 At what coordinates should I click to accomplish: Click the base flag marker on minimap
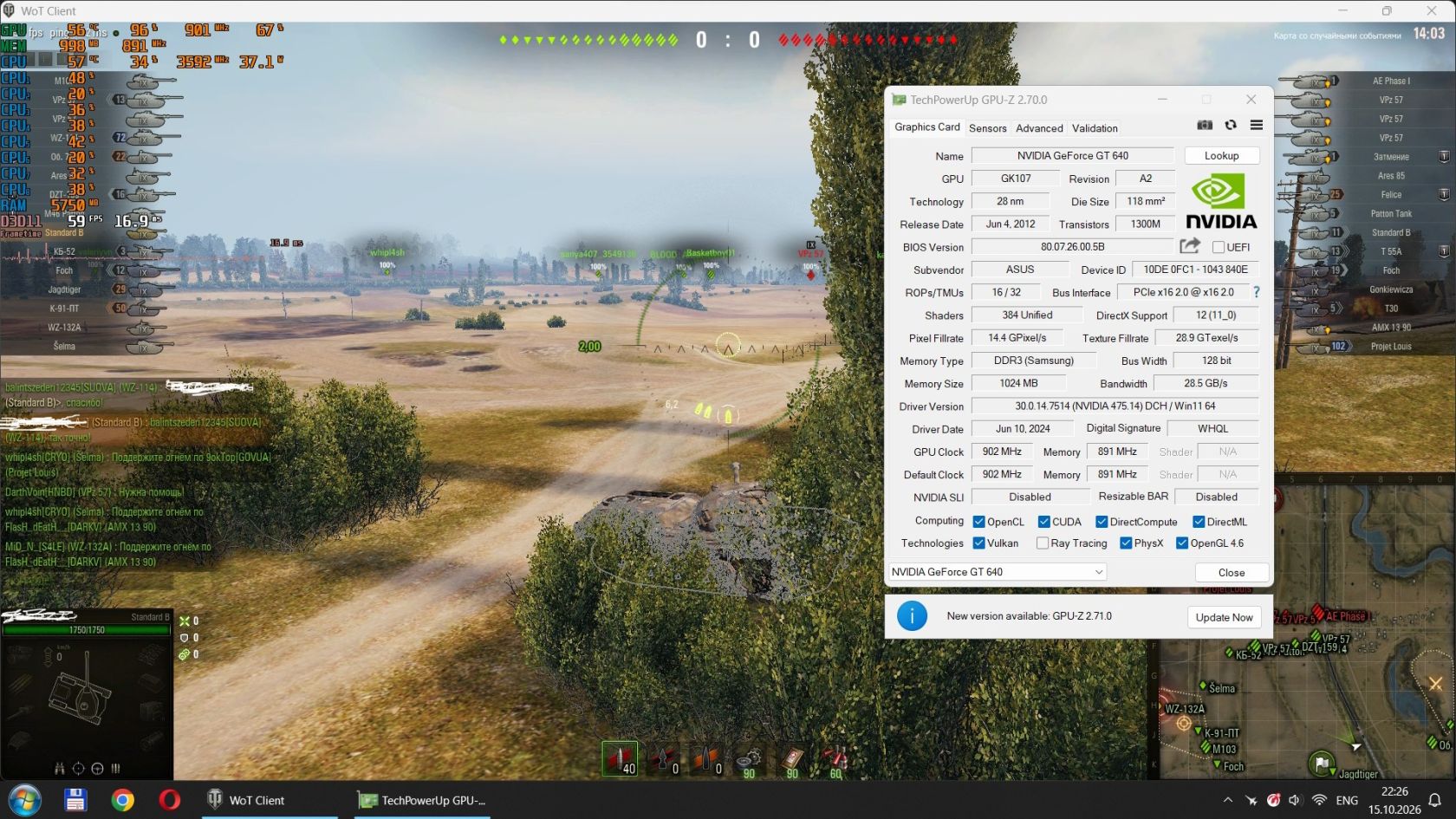coord(1322,764)
